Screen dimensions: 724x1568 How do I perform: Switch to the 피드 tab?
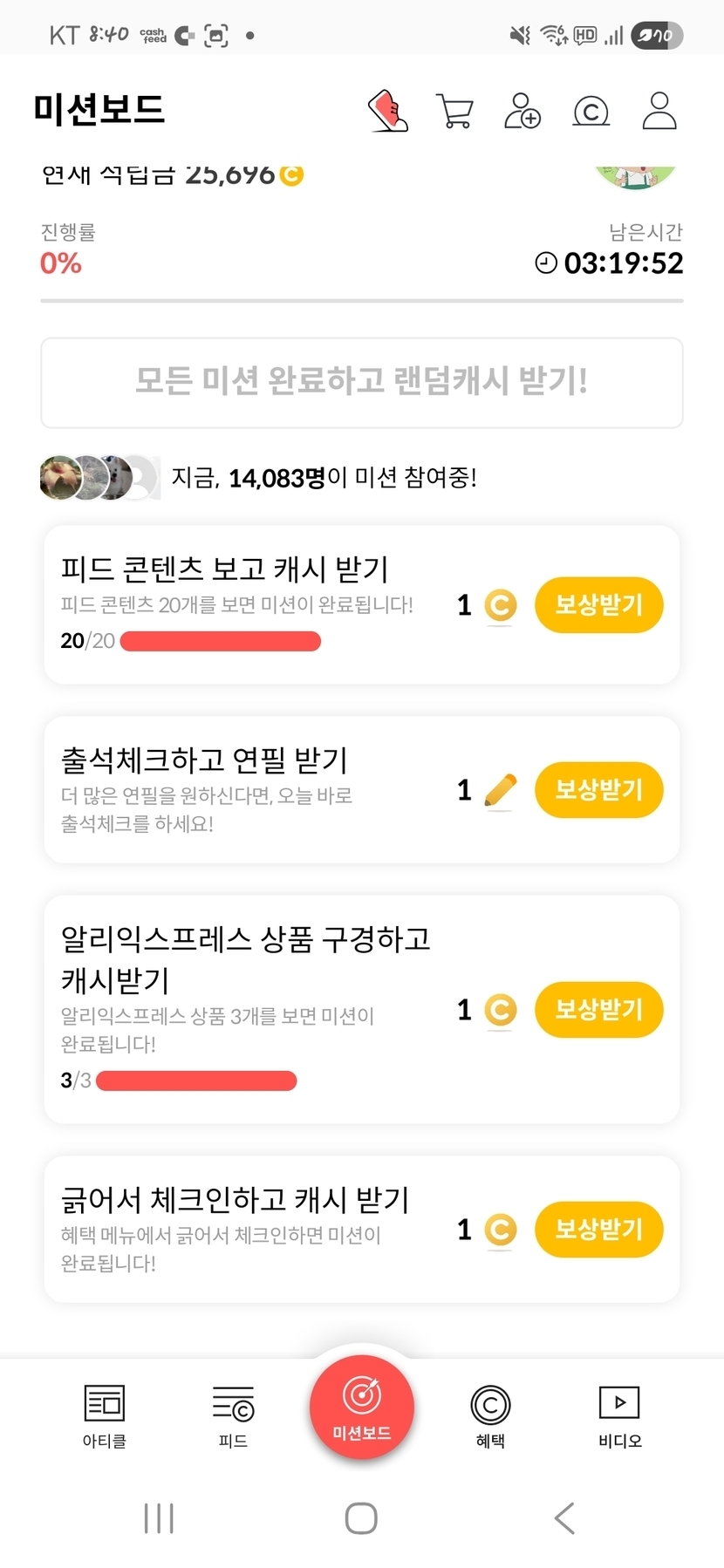(x=233, y=1416)
